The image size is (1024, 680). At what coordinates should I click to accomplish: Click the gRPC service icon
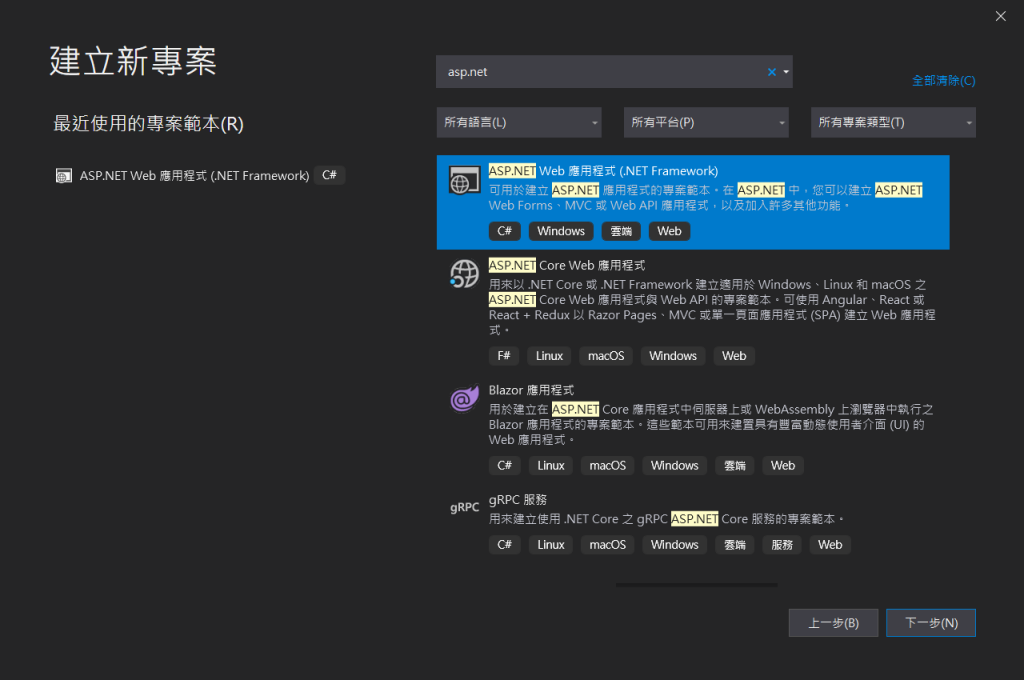pos(464,507)
